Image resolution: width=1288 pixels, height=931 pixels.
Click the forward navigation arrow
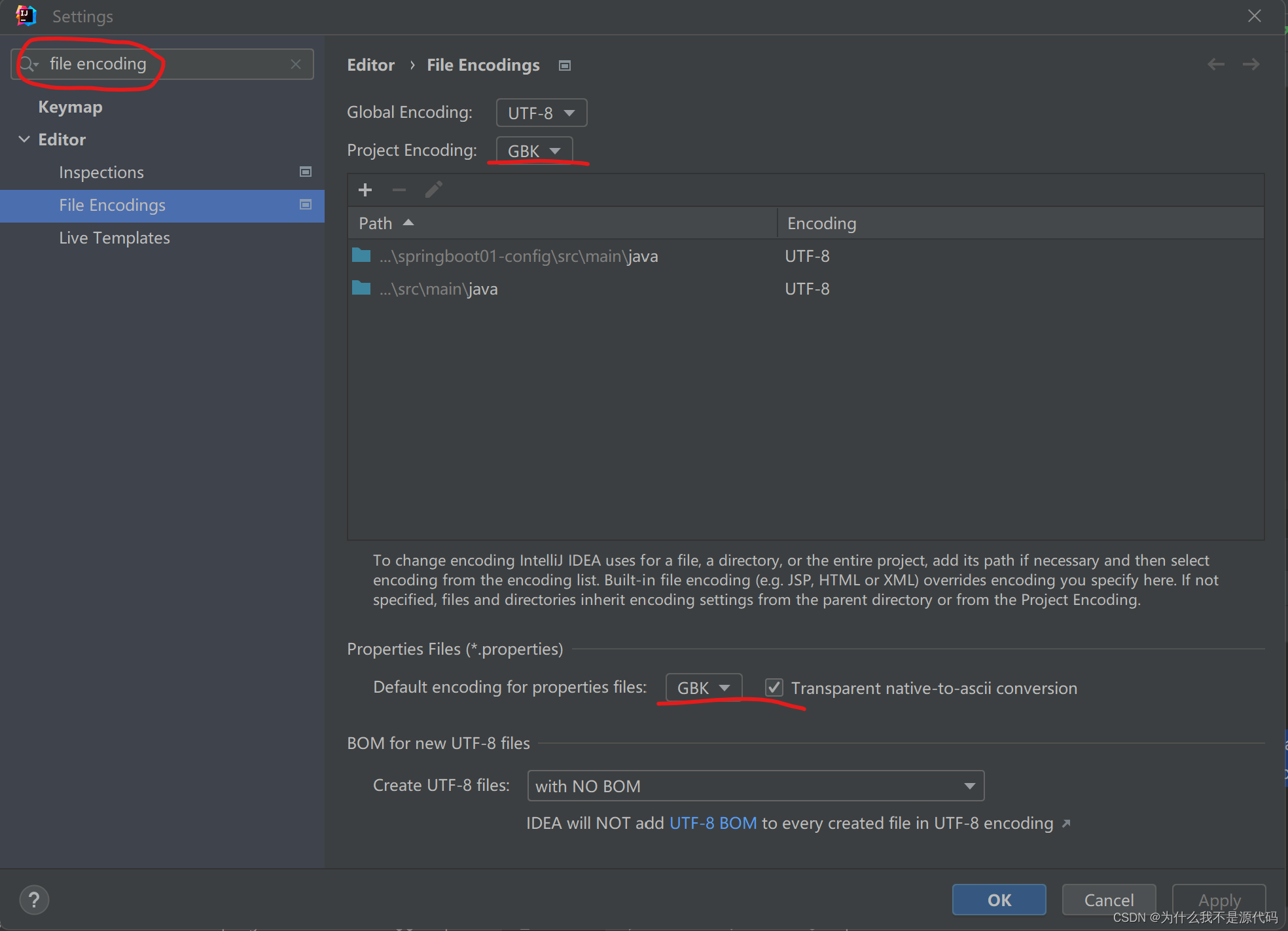click(x=1251, y=64)
